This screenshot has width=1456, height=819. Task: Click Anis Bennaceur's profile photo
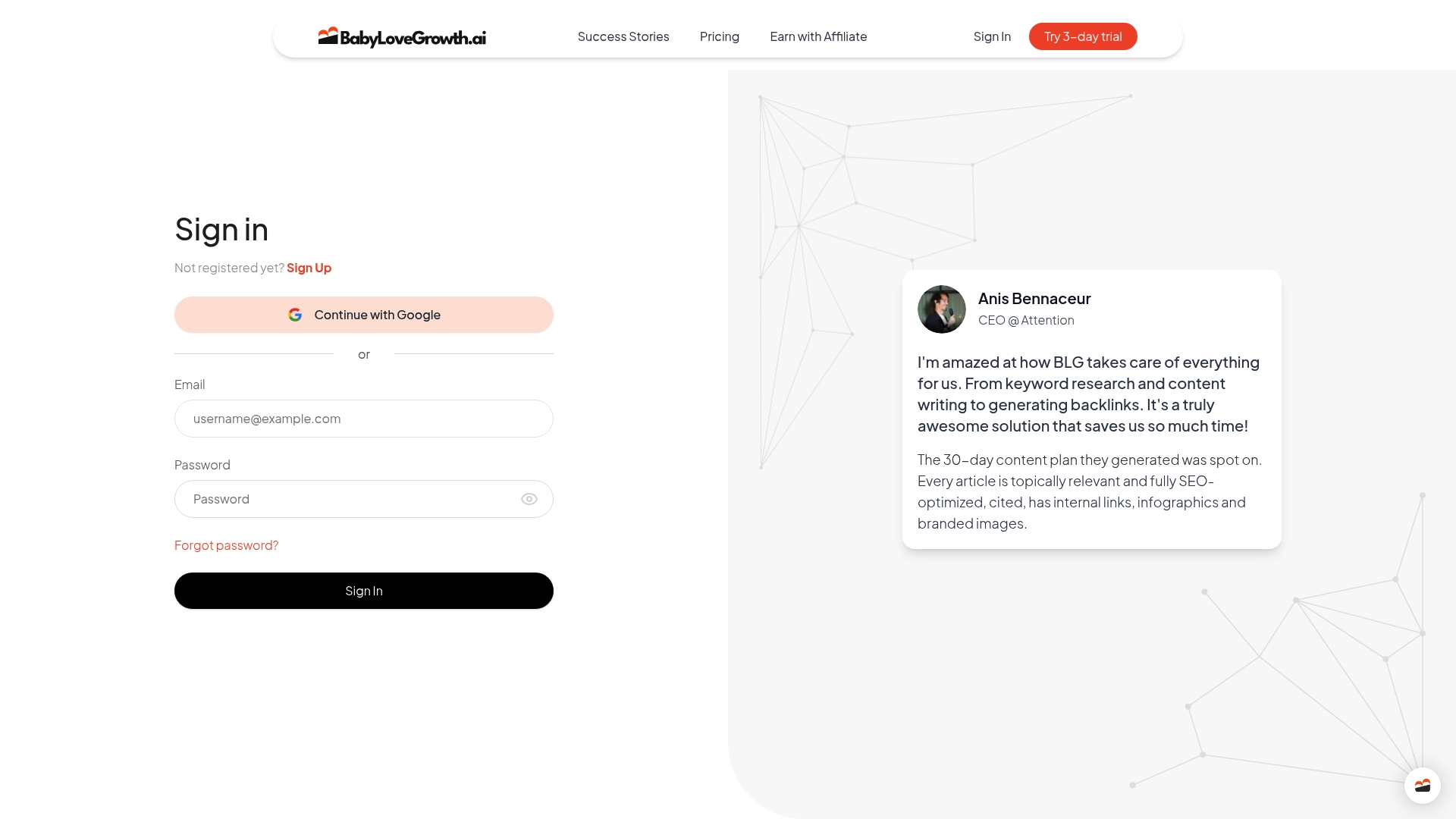(941, 309)
